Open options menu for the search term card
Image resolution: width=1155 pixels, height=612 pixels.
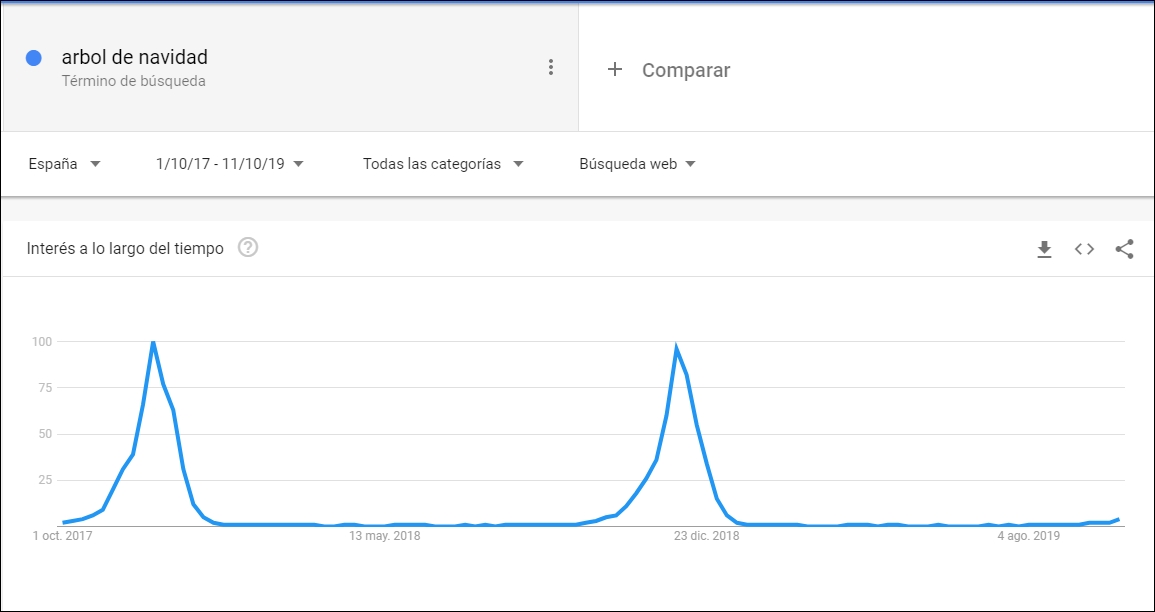pos(551,66)
